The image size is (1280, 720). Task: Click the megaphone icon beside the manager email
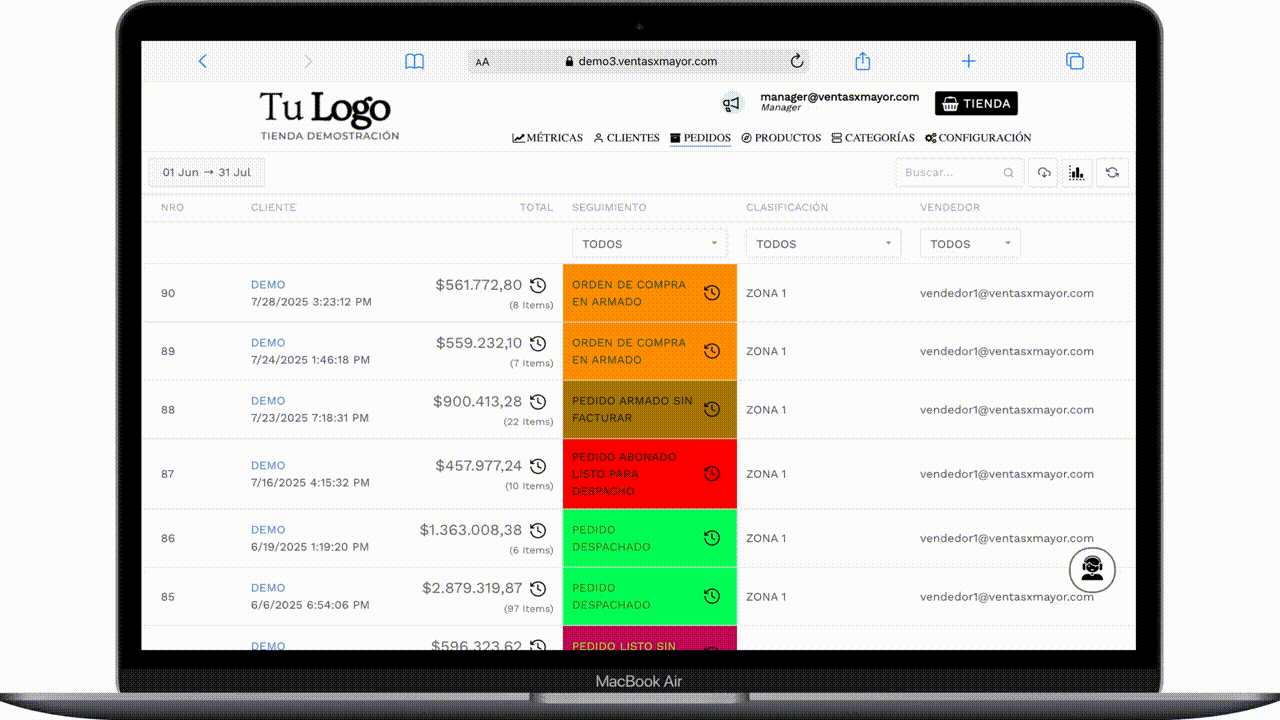tap(733, 103)
